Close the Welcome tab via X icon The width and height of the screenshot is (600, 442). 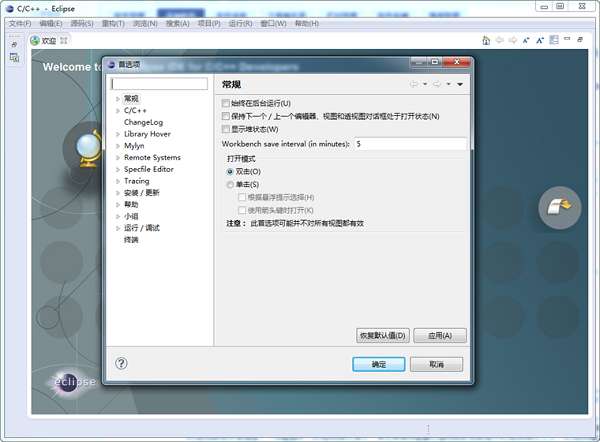[x=64, y=40]
